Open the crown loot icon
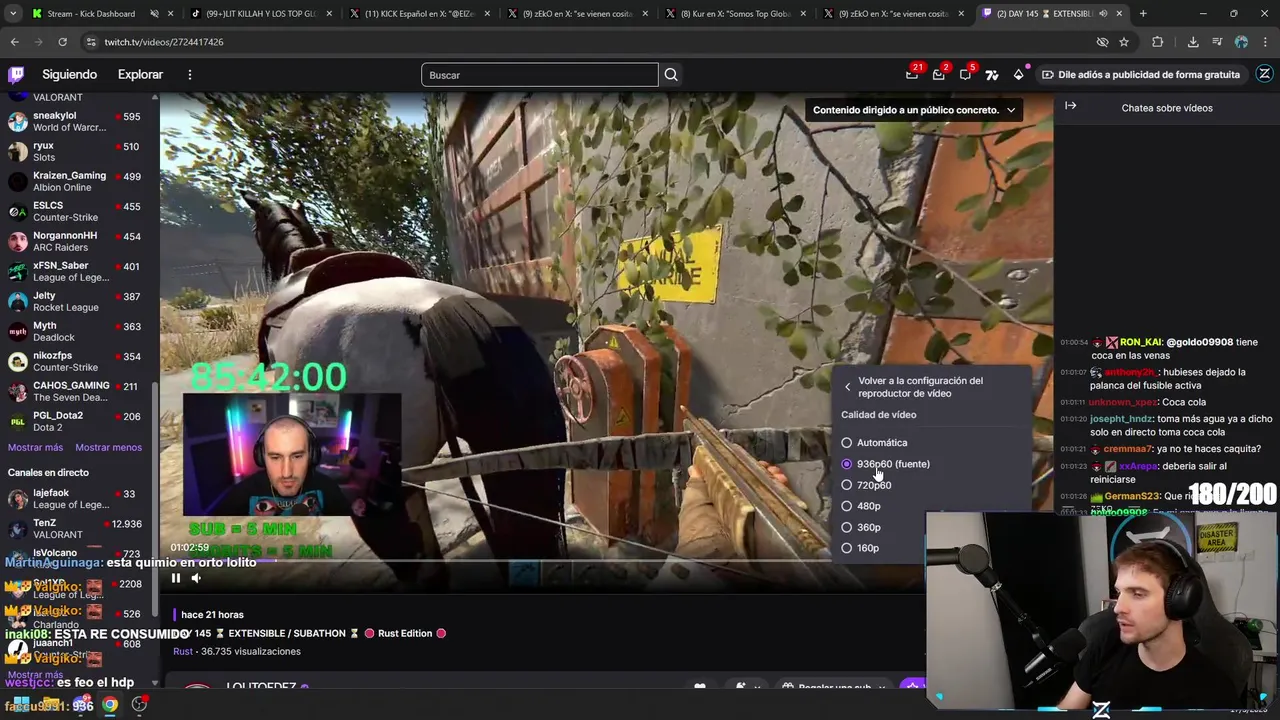This screenshot has width=1280, height=720. (x=1018, y=75)
